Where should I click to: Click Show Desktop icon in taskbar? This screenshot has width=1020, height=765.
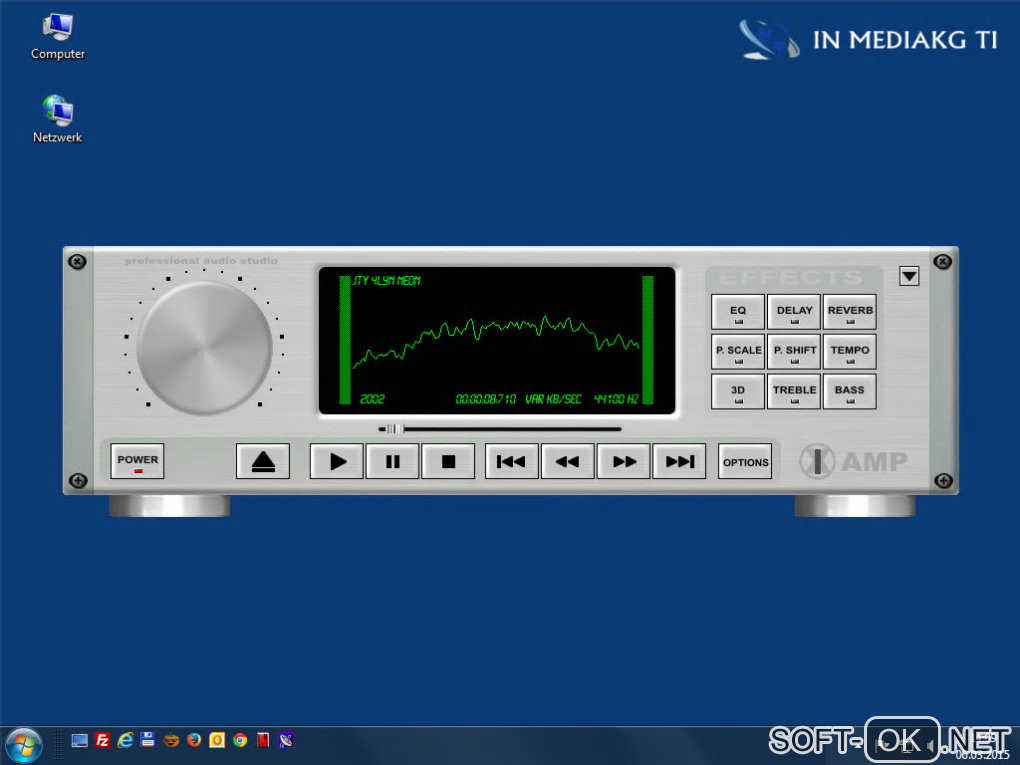80,740
